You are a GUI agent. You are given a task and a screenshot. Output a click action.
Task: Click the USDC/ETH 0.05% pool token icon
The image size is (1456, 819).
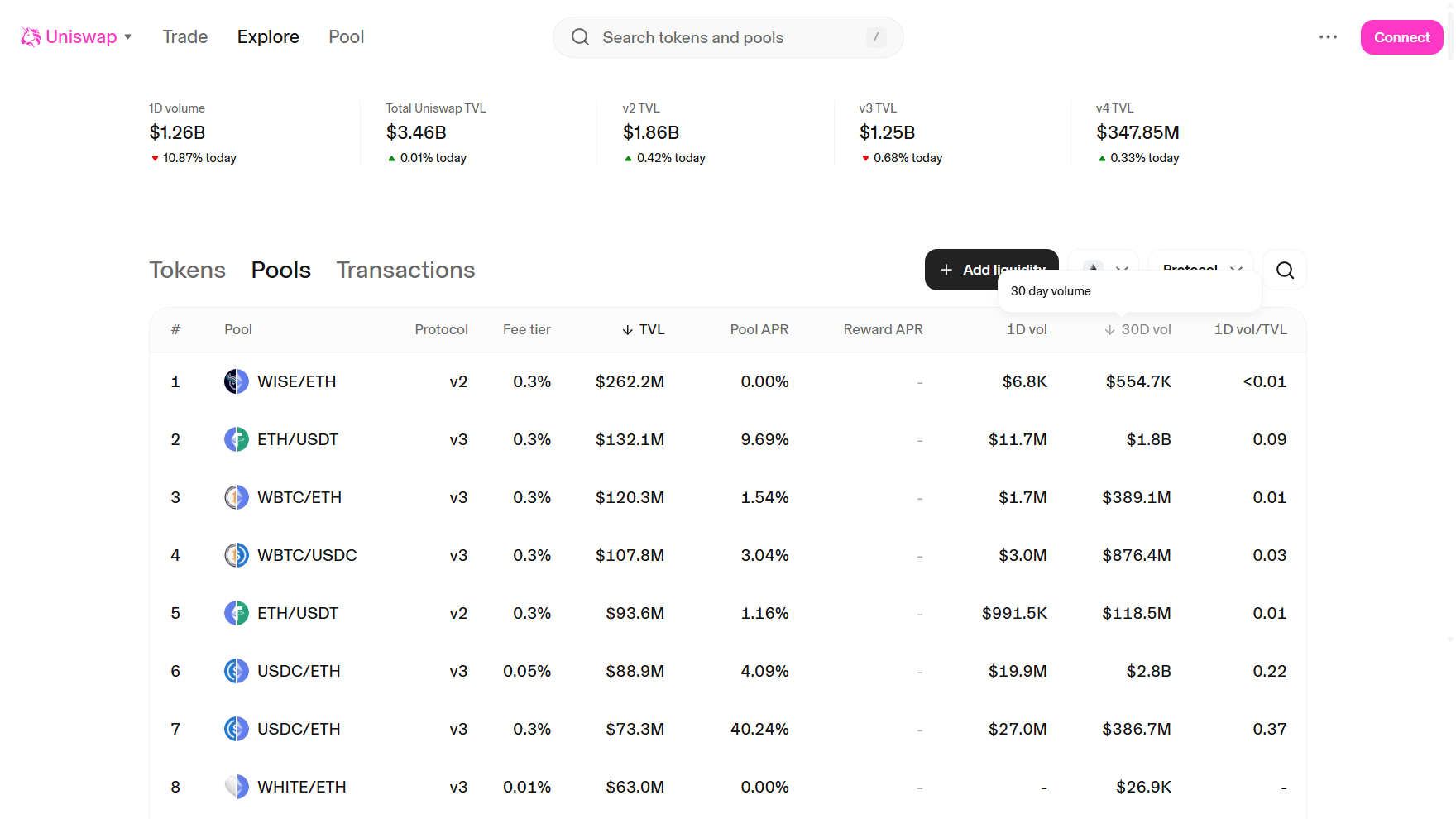pyautogui.click(x=237, y=671)
